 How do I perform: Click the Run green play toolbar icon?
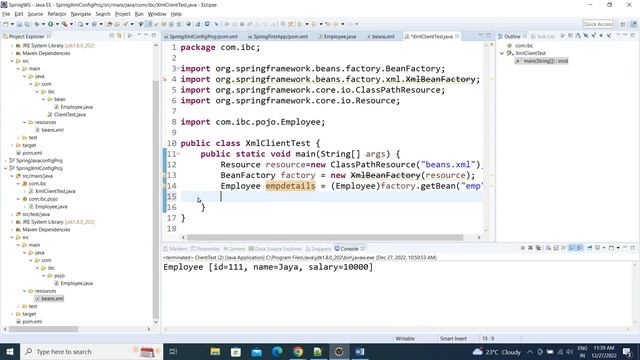(51, 24)
